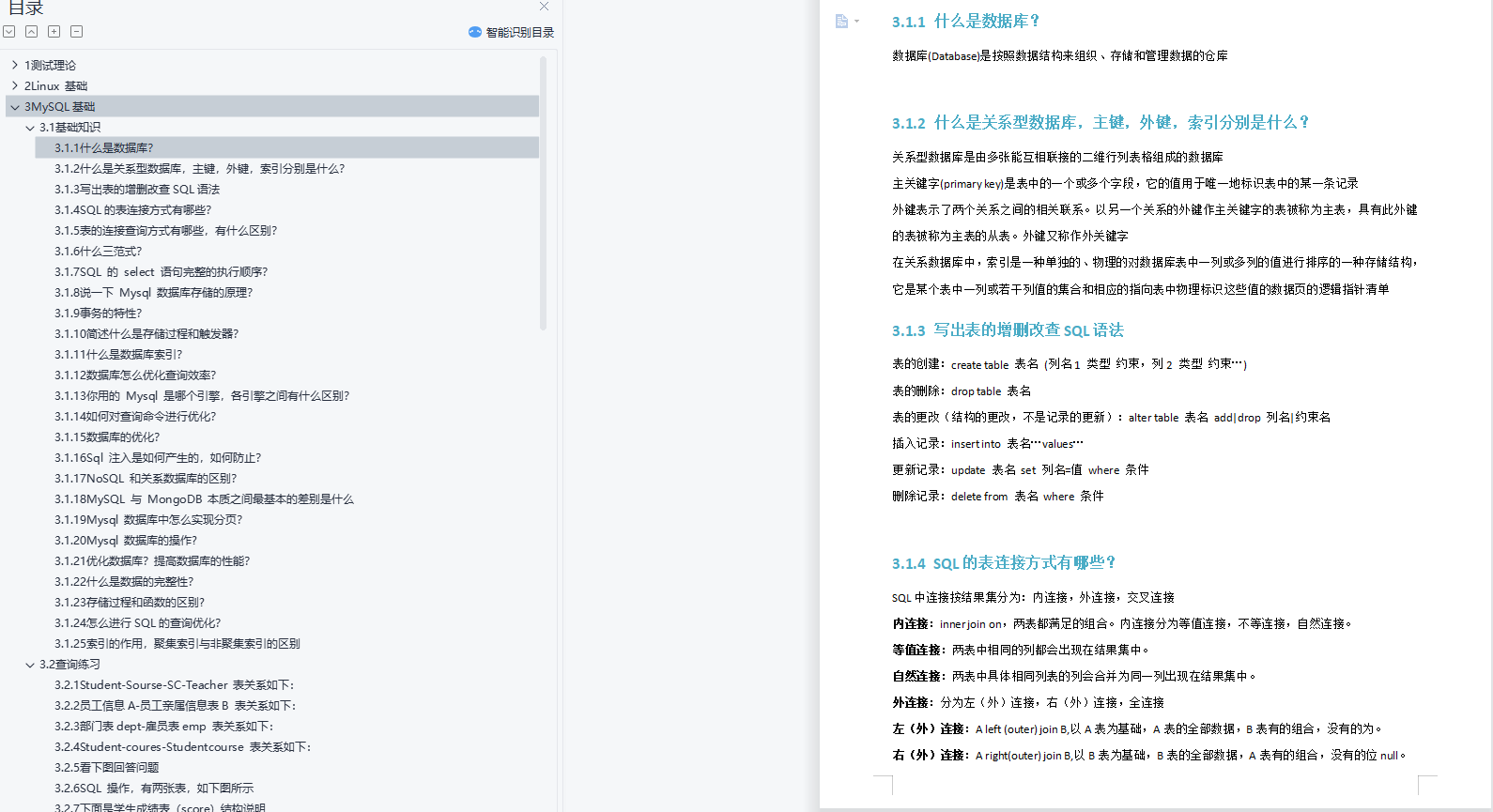Click document heading 3.1.4 SQL 的表连接方式有哪些?
The height and width of the screenshot is (812, 1493).
1003,563
